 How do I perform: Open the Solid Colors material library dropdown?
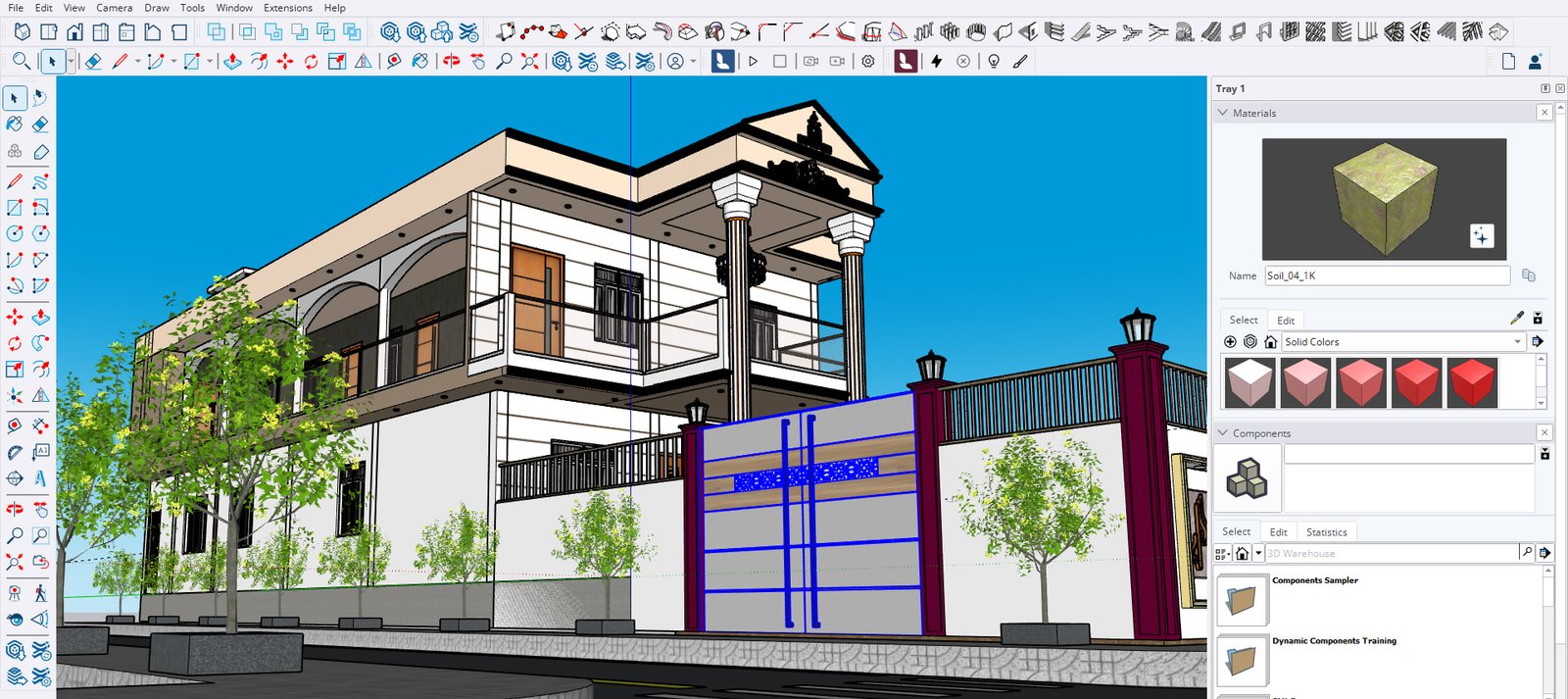pyautogui.click(x=1518, y=342)
